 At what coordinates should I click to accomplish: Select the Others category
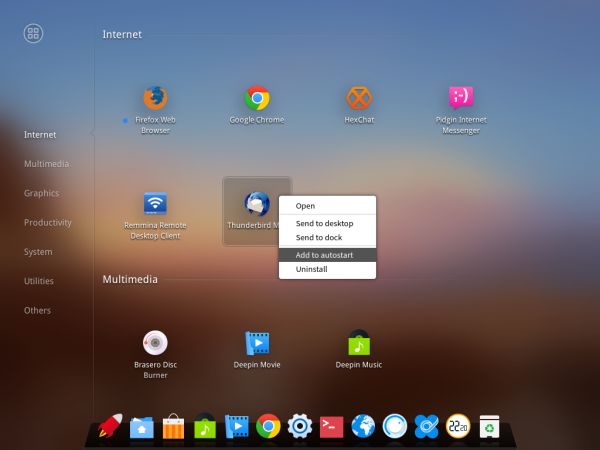37,310
